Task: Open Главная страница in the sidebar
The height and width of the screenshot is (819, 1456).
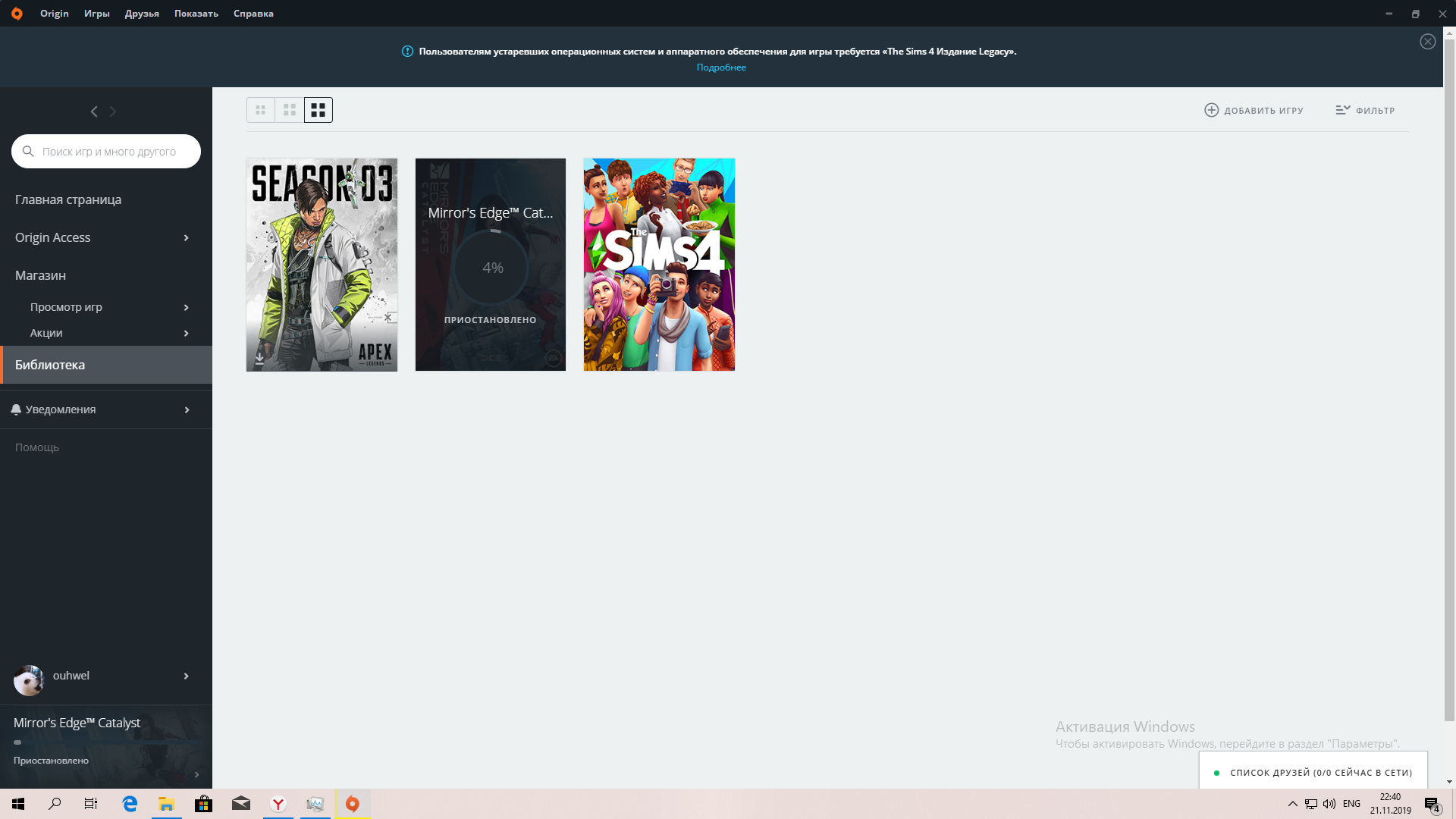Action: point(68,199)
